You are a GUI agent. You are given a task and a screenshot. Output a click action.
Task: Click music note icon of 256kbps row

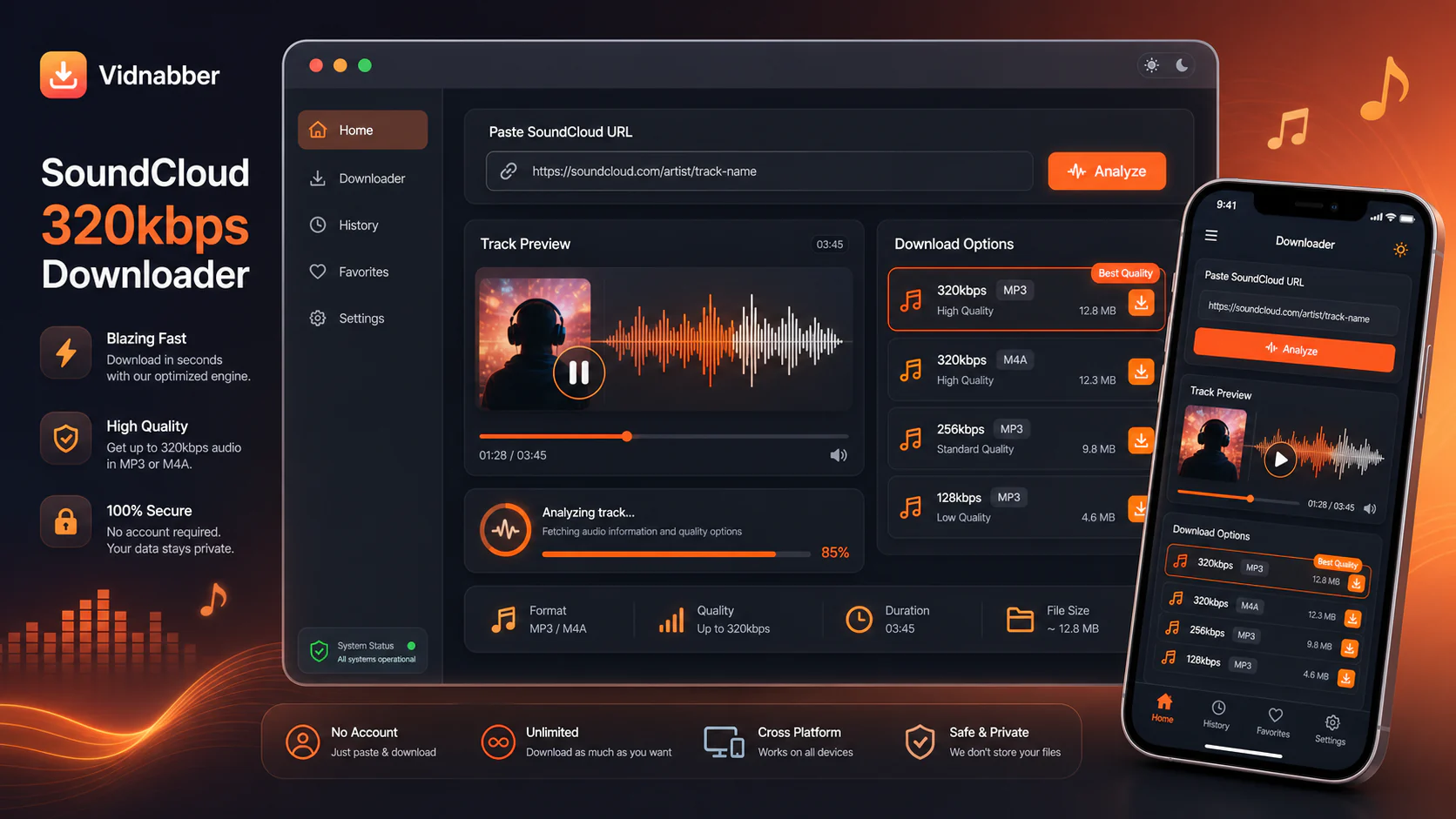tap(911, 440)
